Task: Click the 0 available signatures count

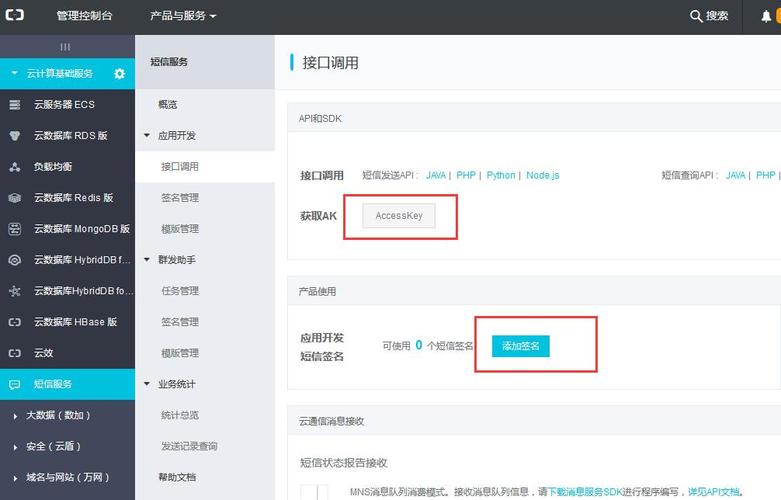Action: point(418,345)
